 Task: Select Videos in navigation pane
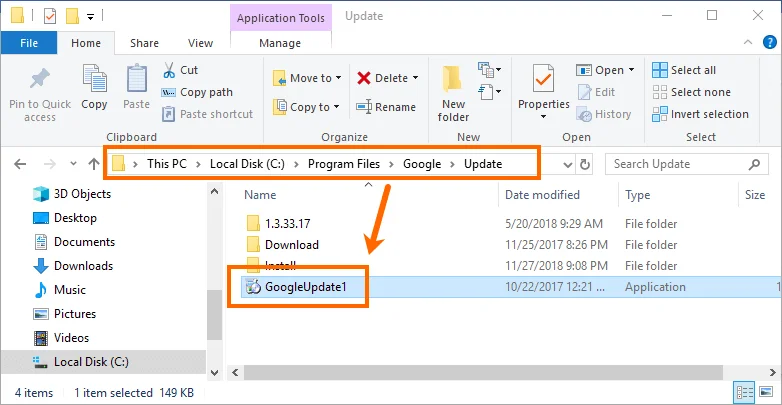(61, 338)
